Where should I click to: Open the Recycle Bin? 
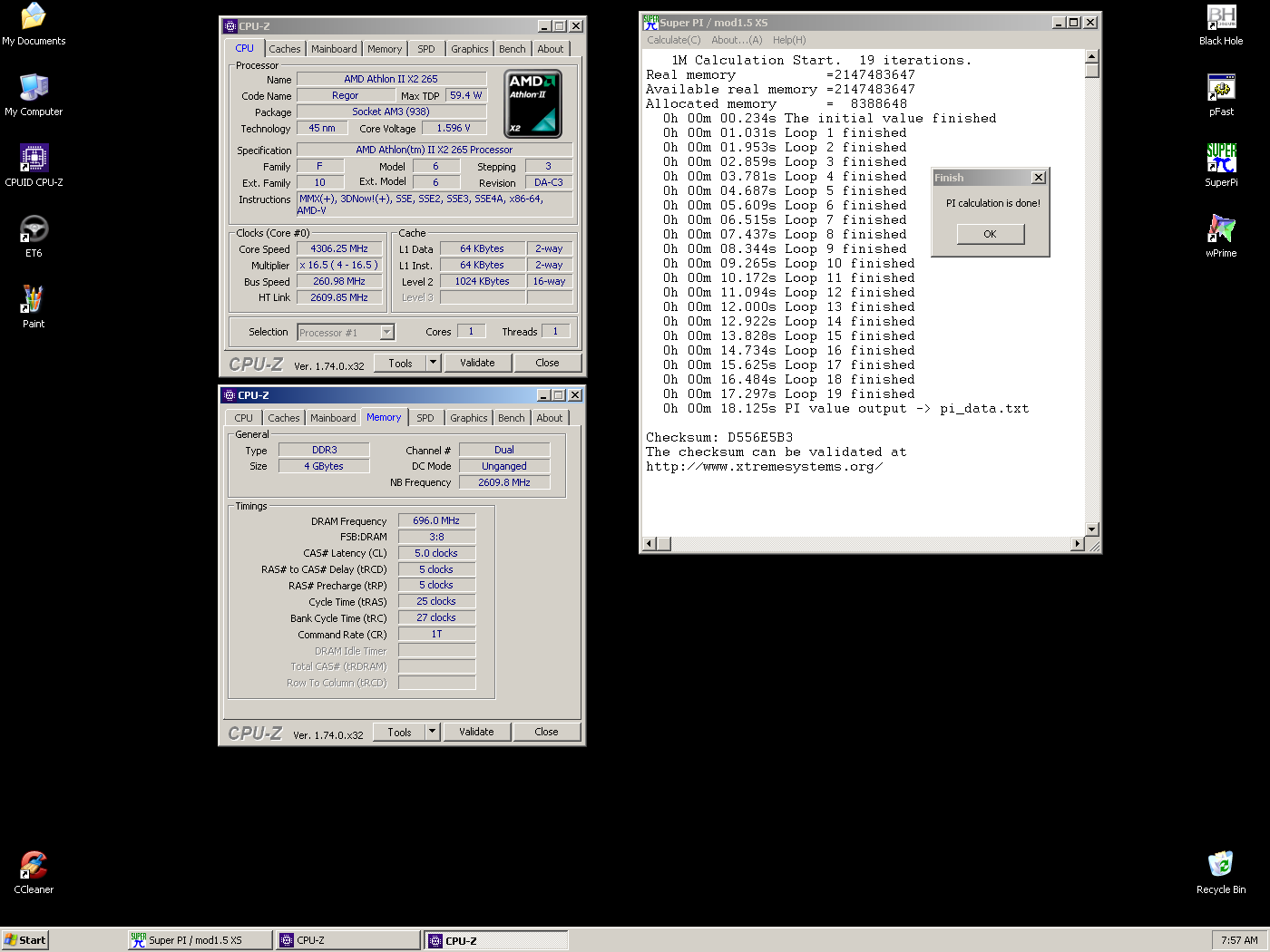(1221, 873)
